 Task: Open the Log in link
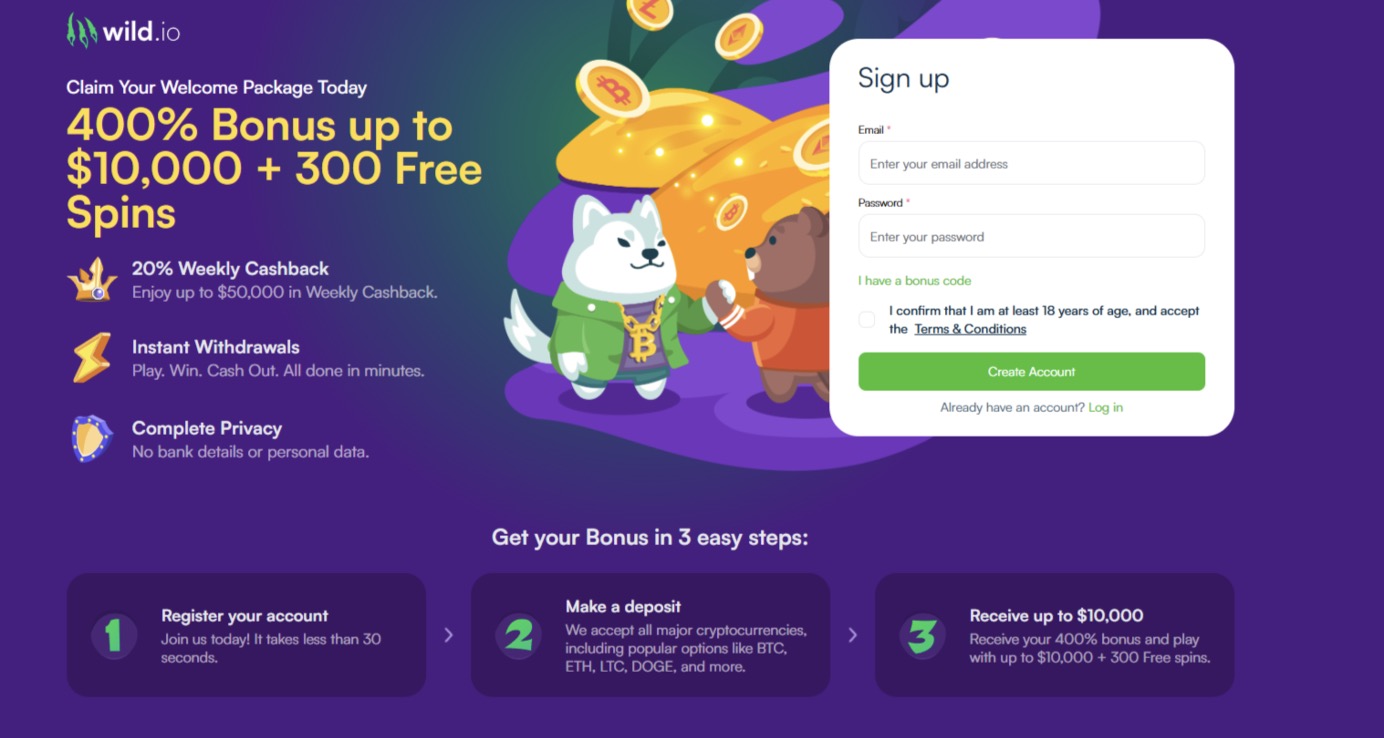click(1105, 408)
